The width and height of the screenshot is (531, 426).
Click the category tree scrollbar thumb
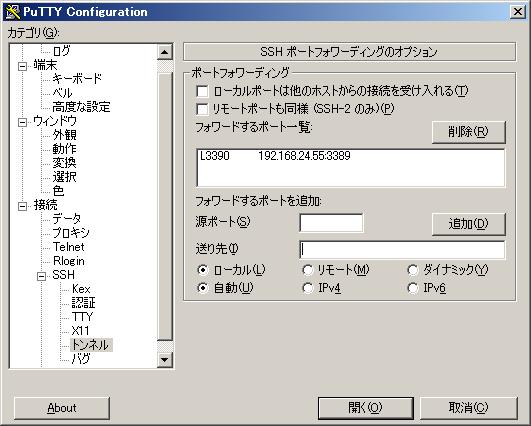pos(165,206)
